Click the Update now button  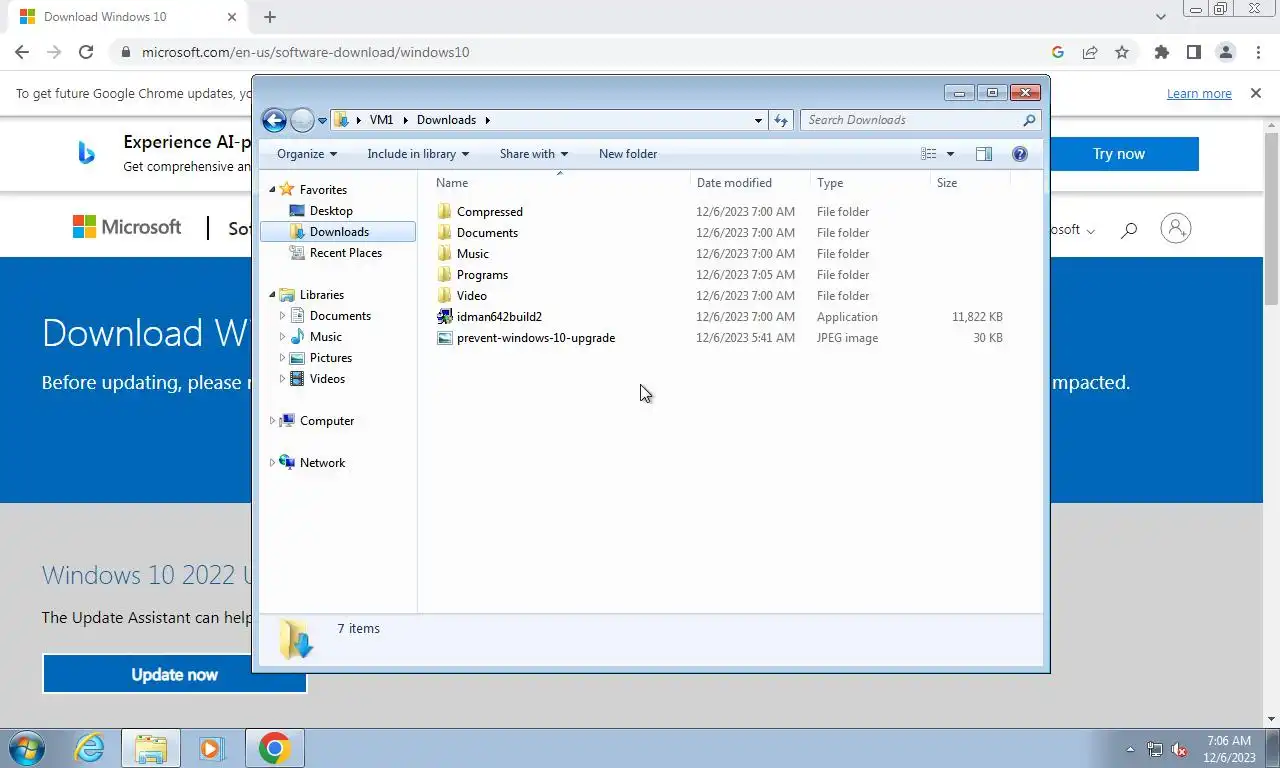pos(174,674)
